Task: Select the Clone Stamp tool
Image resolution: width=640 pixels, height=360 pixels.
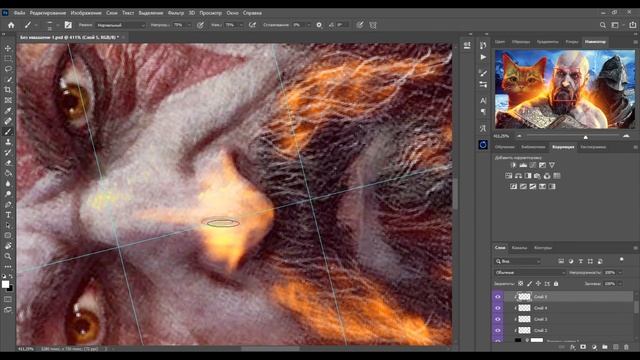Action: coord(8,142)
